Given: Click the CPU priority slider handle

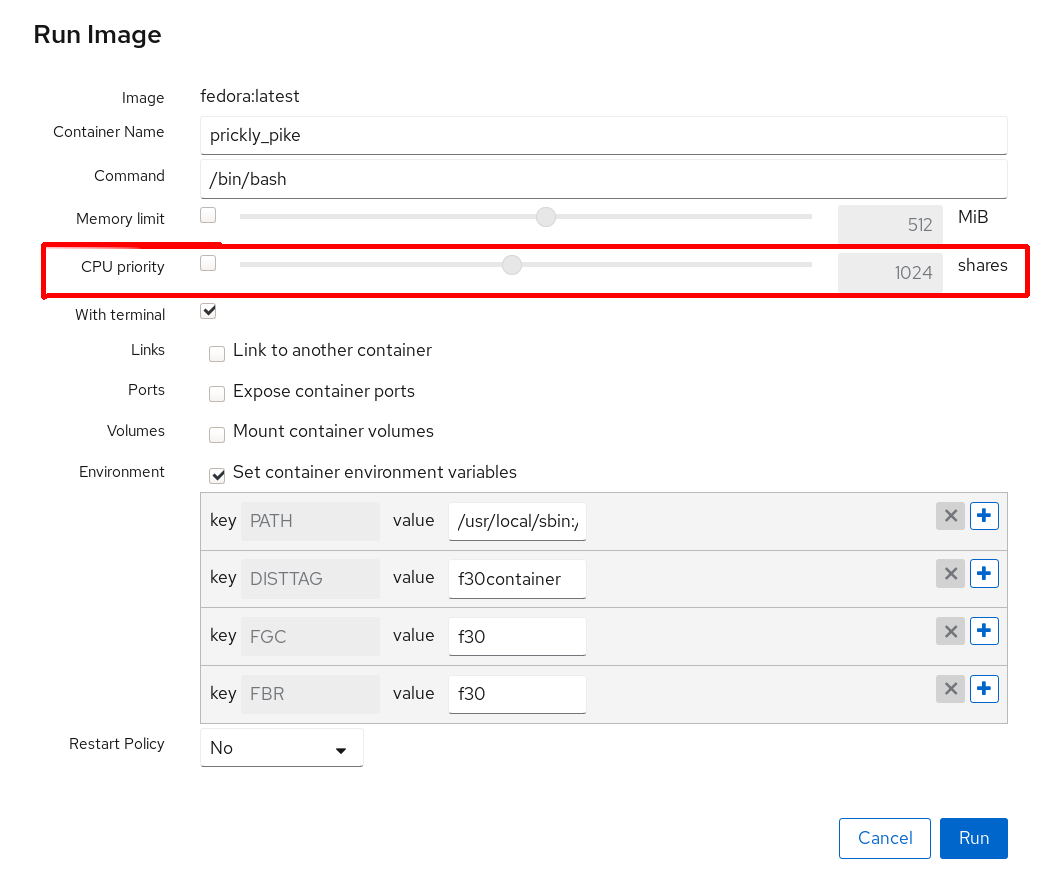Looking at the screenshot, I should pos(512,265).
